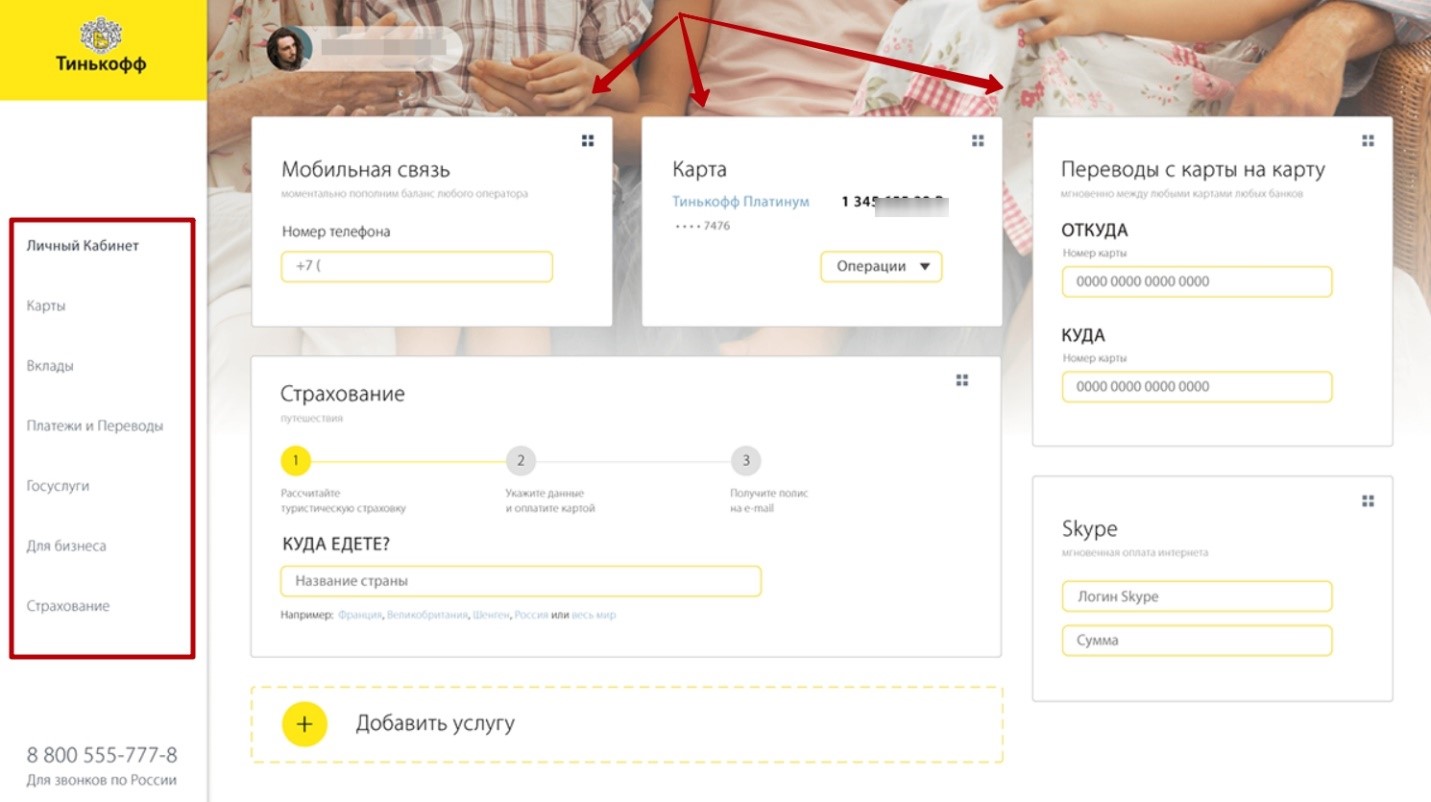Click the Тинькофф logo

(101, 45)
